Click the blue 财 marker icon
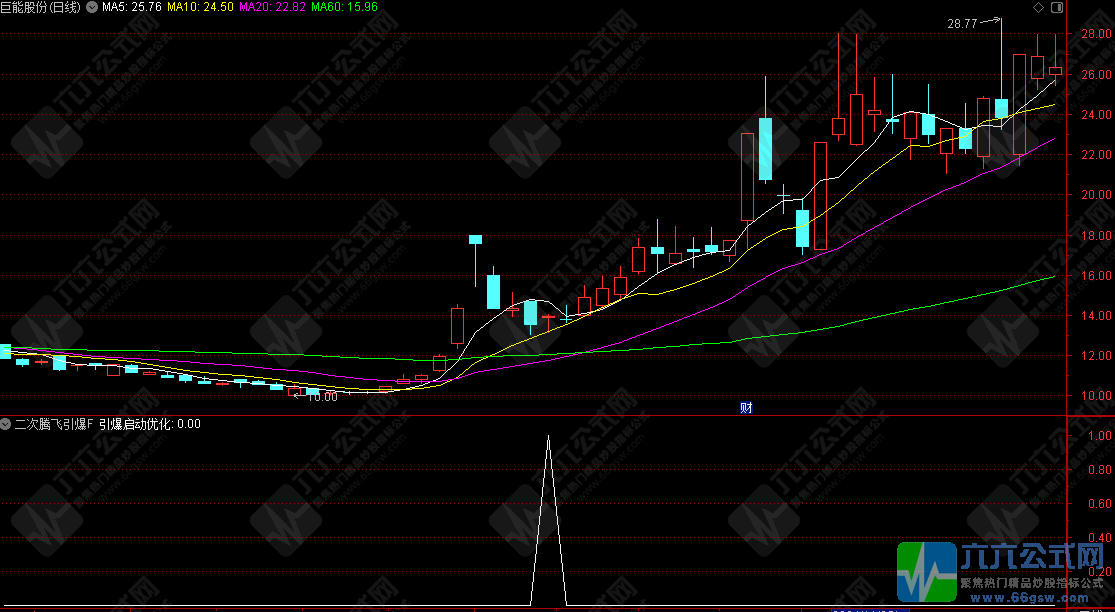The image size is (1115, 612). (x=746, y=407)
